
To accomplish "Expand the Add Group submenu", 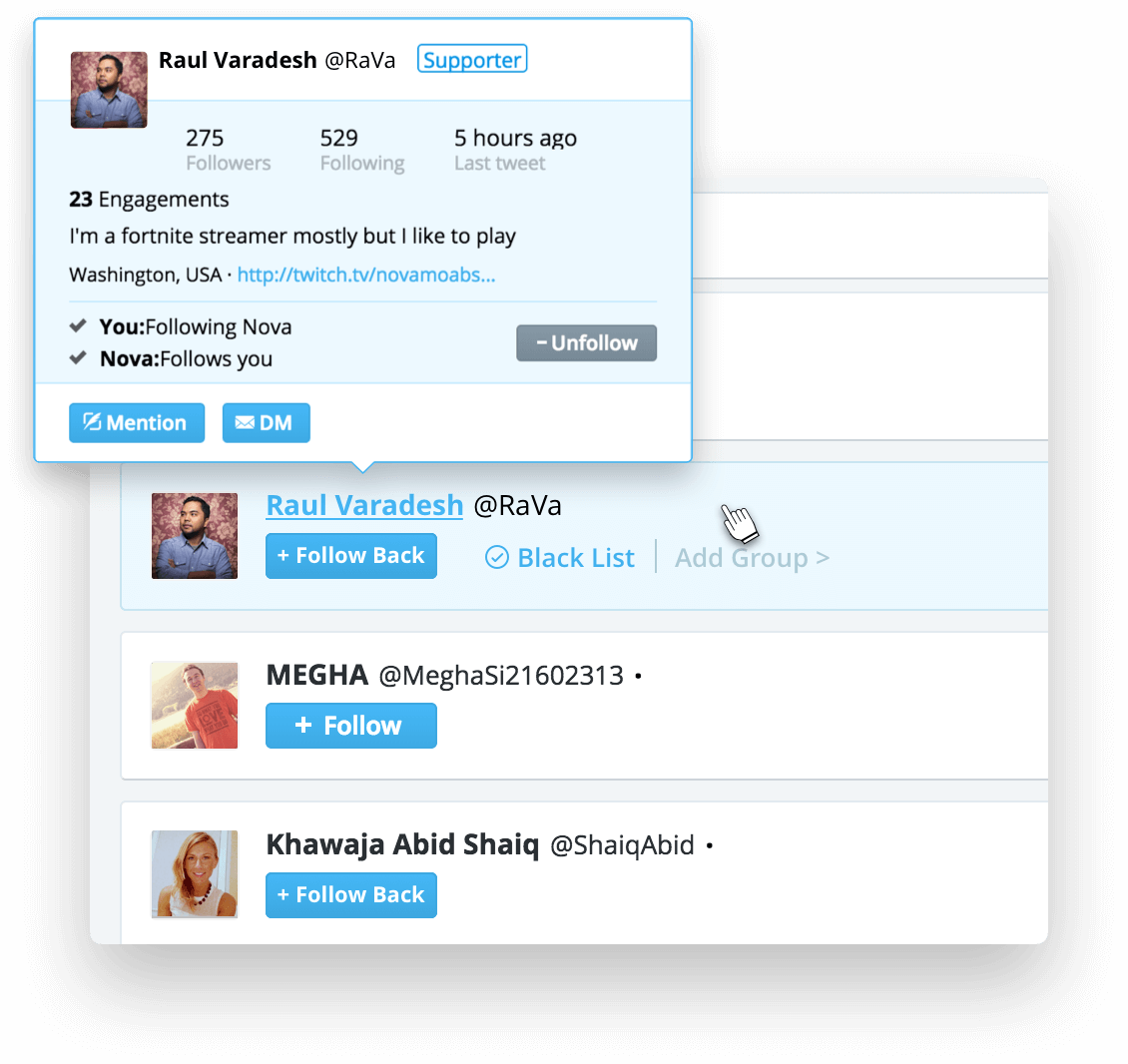I will click(752, 558).
